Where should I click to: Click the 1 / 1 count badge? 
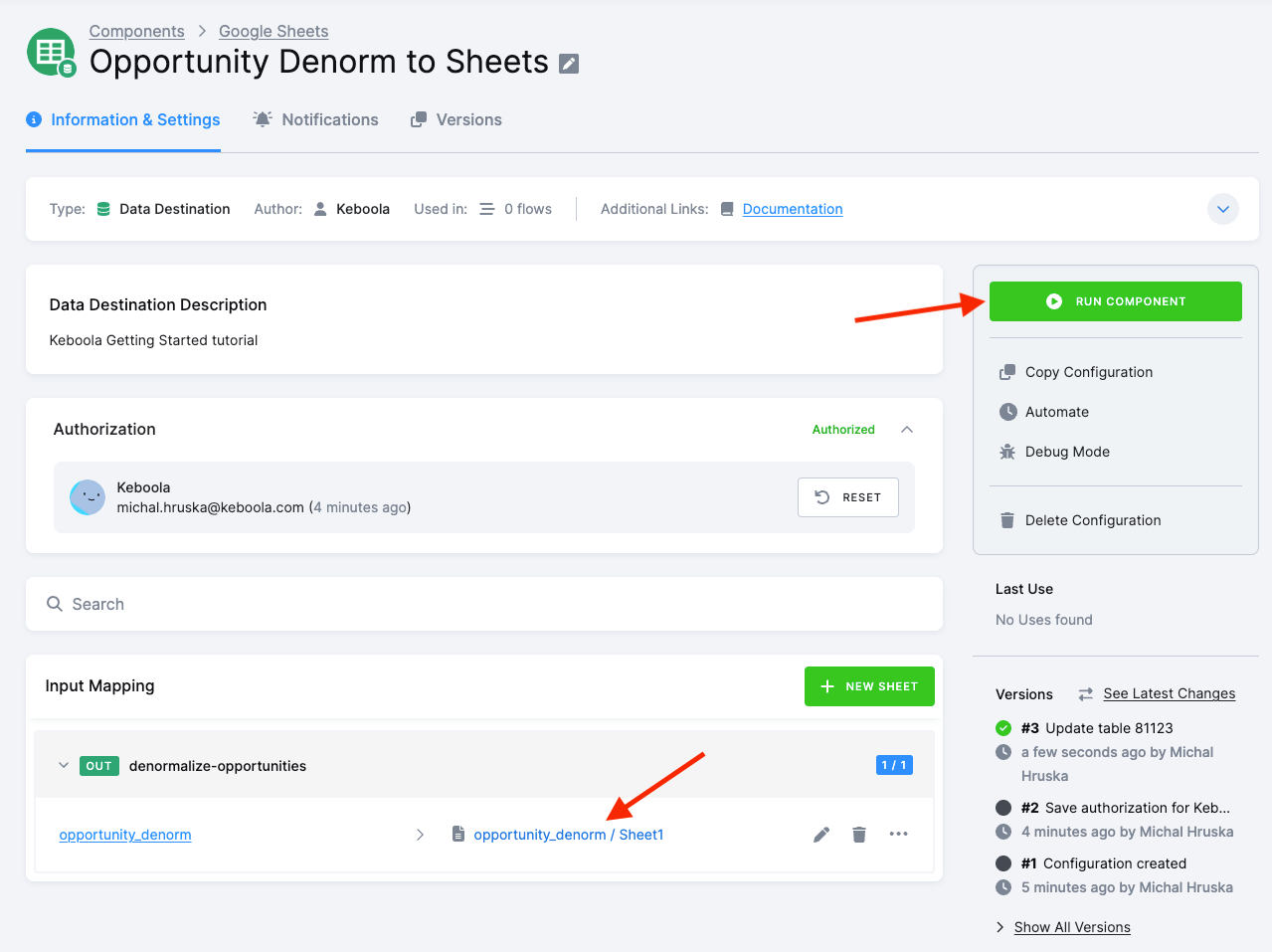894,765
